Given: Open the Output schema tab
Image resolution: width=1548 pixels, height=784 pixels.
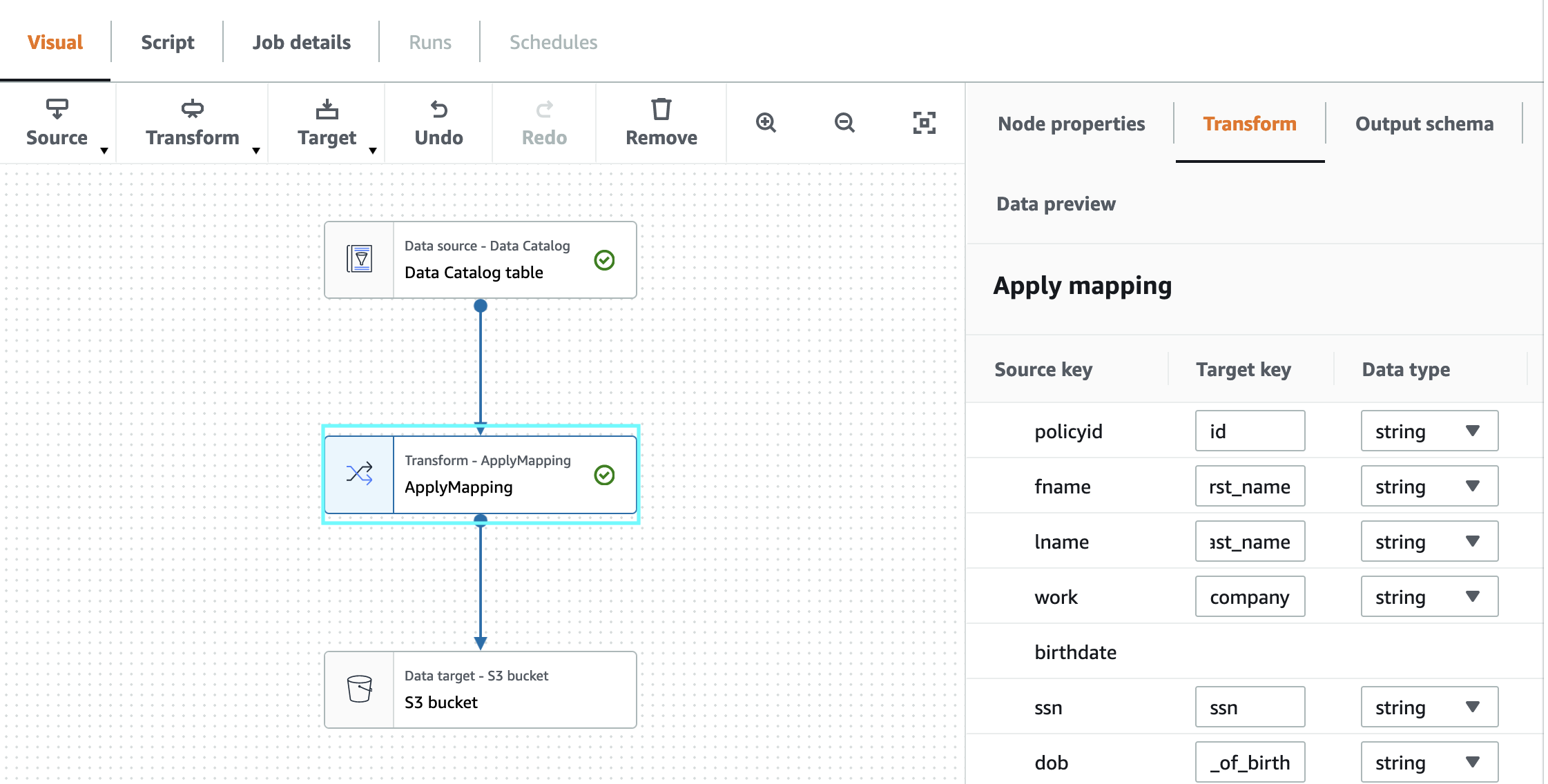Looking at the screenshot, I should [1424, 124].
